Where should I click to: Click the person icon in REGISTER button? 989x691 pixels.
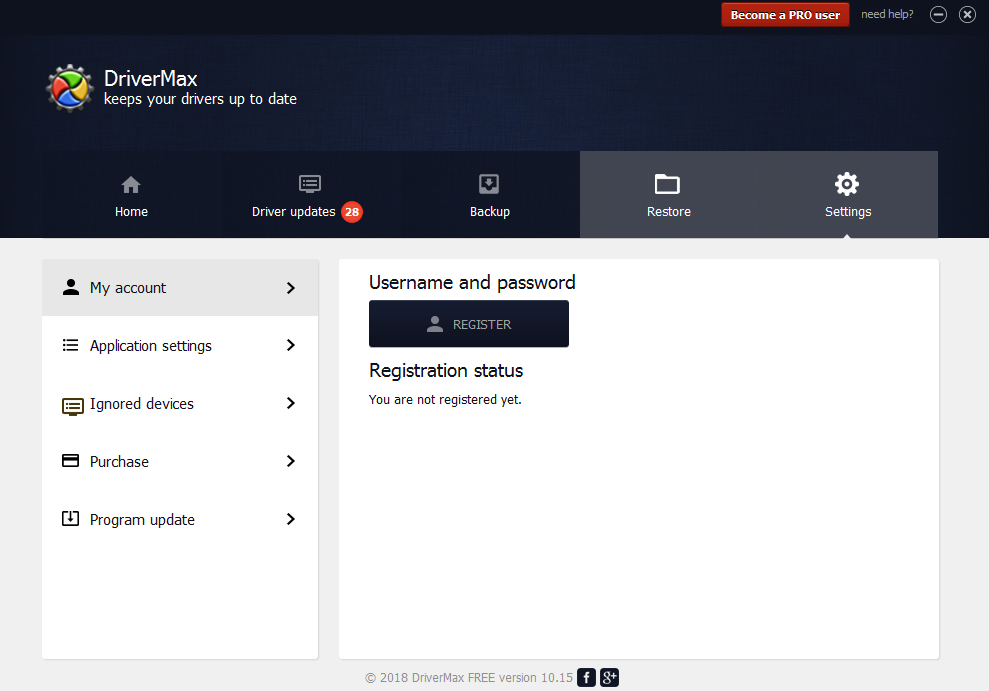pos(435,323)
